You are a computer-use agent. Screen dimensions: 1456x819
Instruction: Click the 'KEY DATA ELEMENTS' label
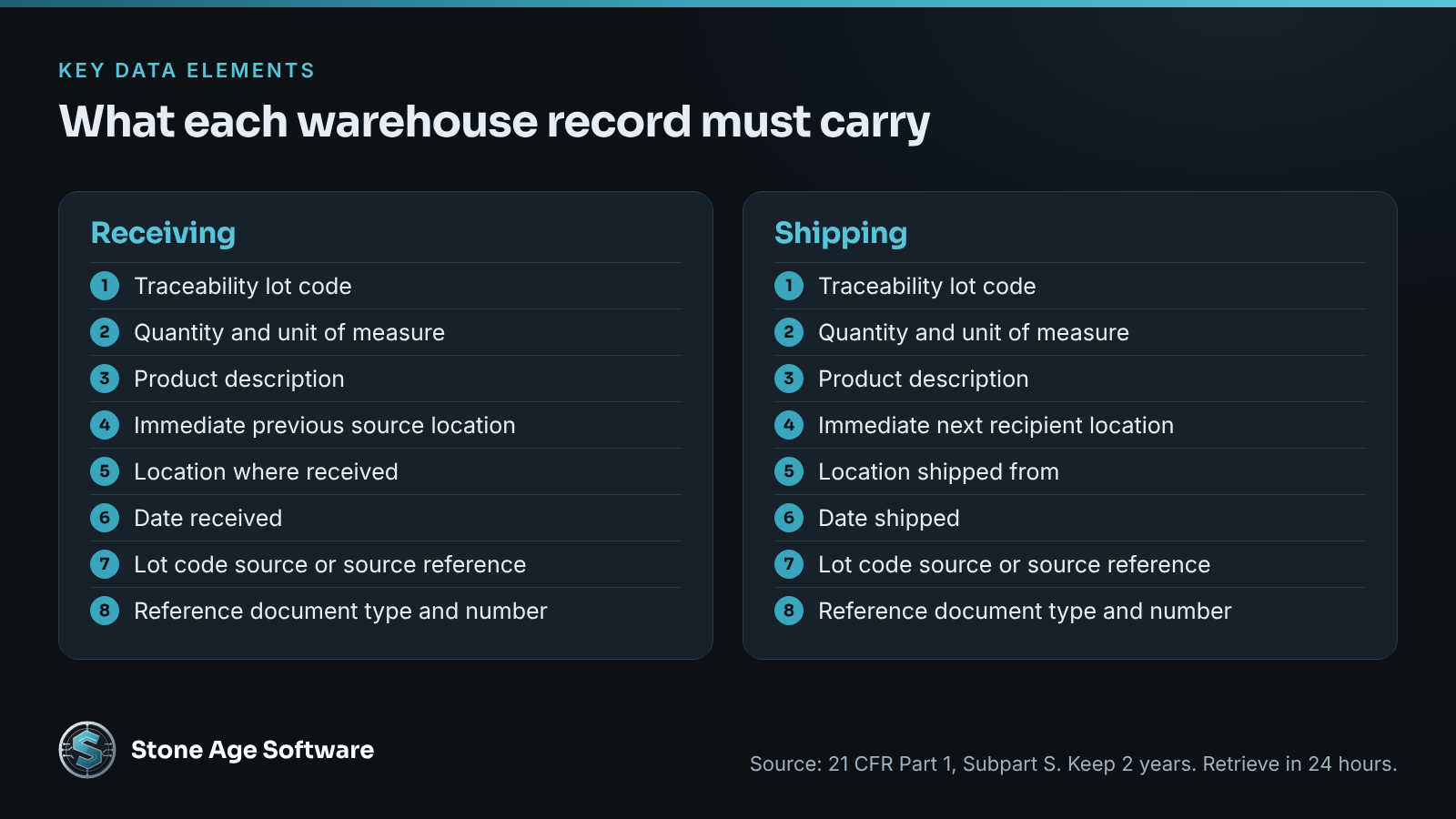pos(187,71)
